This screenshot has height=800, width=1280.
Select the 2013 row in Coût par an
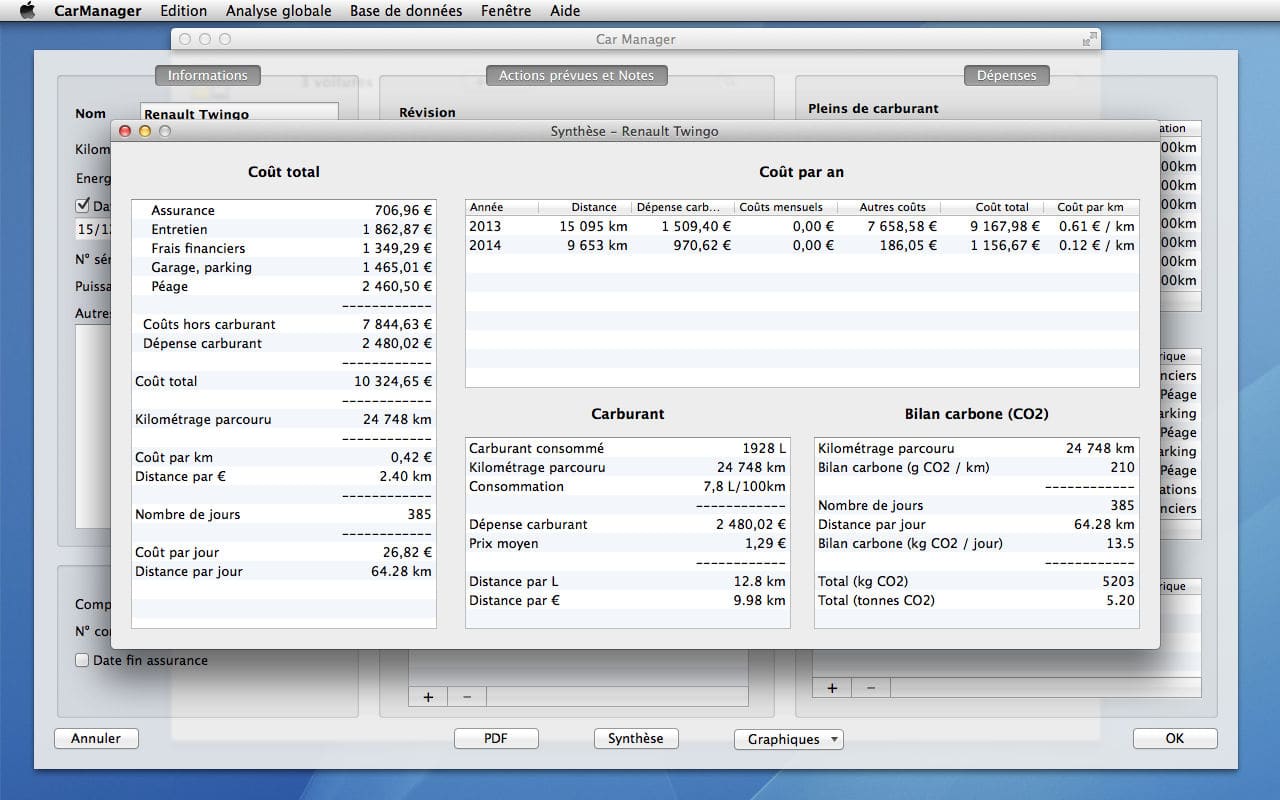point(802,226)
